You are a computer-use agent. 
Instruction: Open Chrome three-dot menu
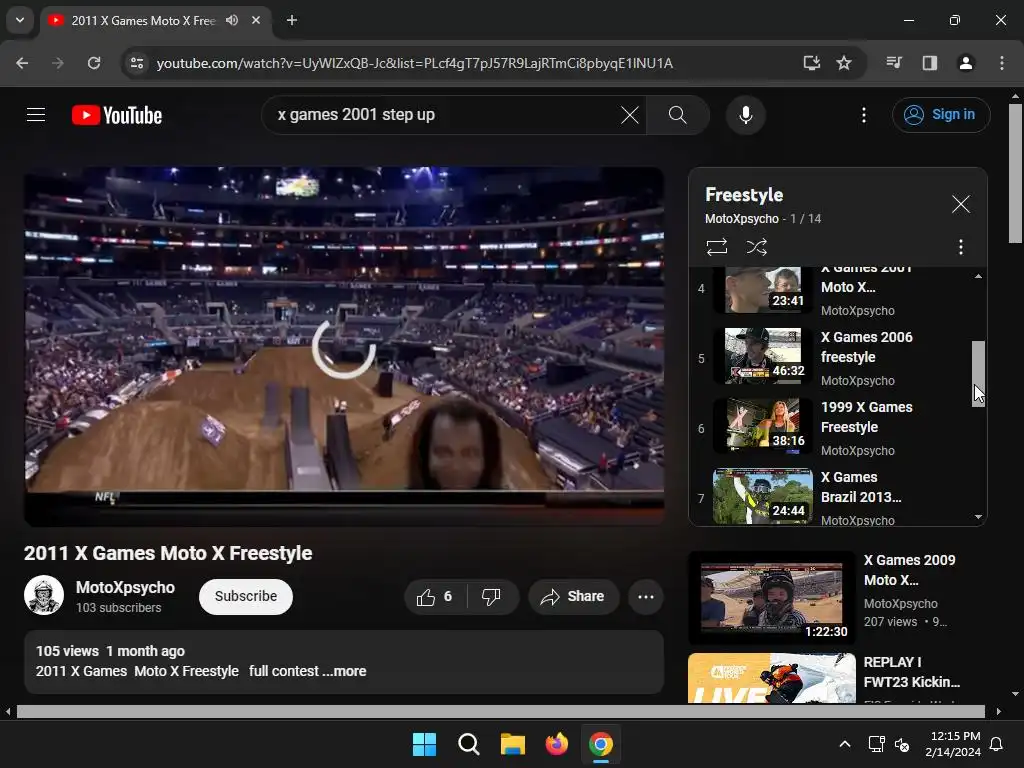[x=1001, y=63]
